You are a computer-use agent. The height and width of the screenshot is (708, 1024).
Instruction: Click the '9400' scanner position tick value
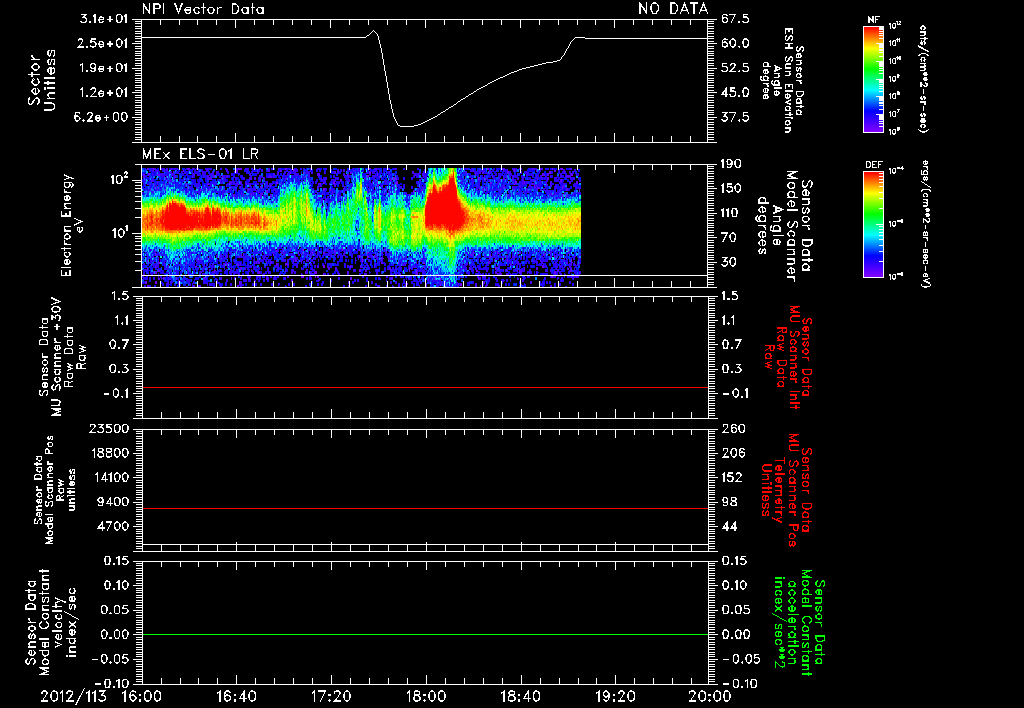112,502
